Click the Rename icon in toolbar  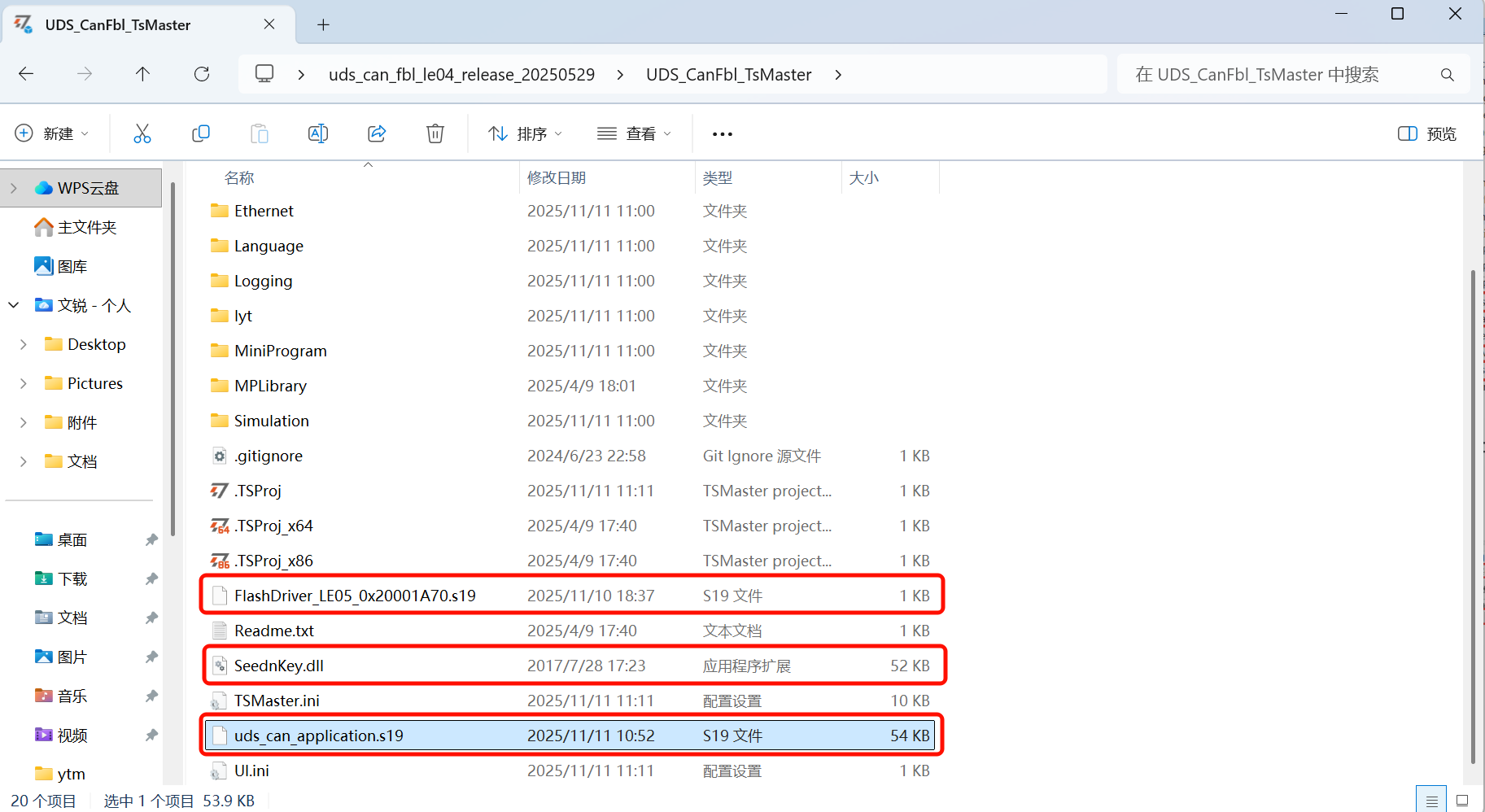318,133
